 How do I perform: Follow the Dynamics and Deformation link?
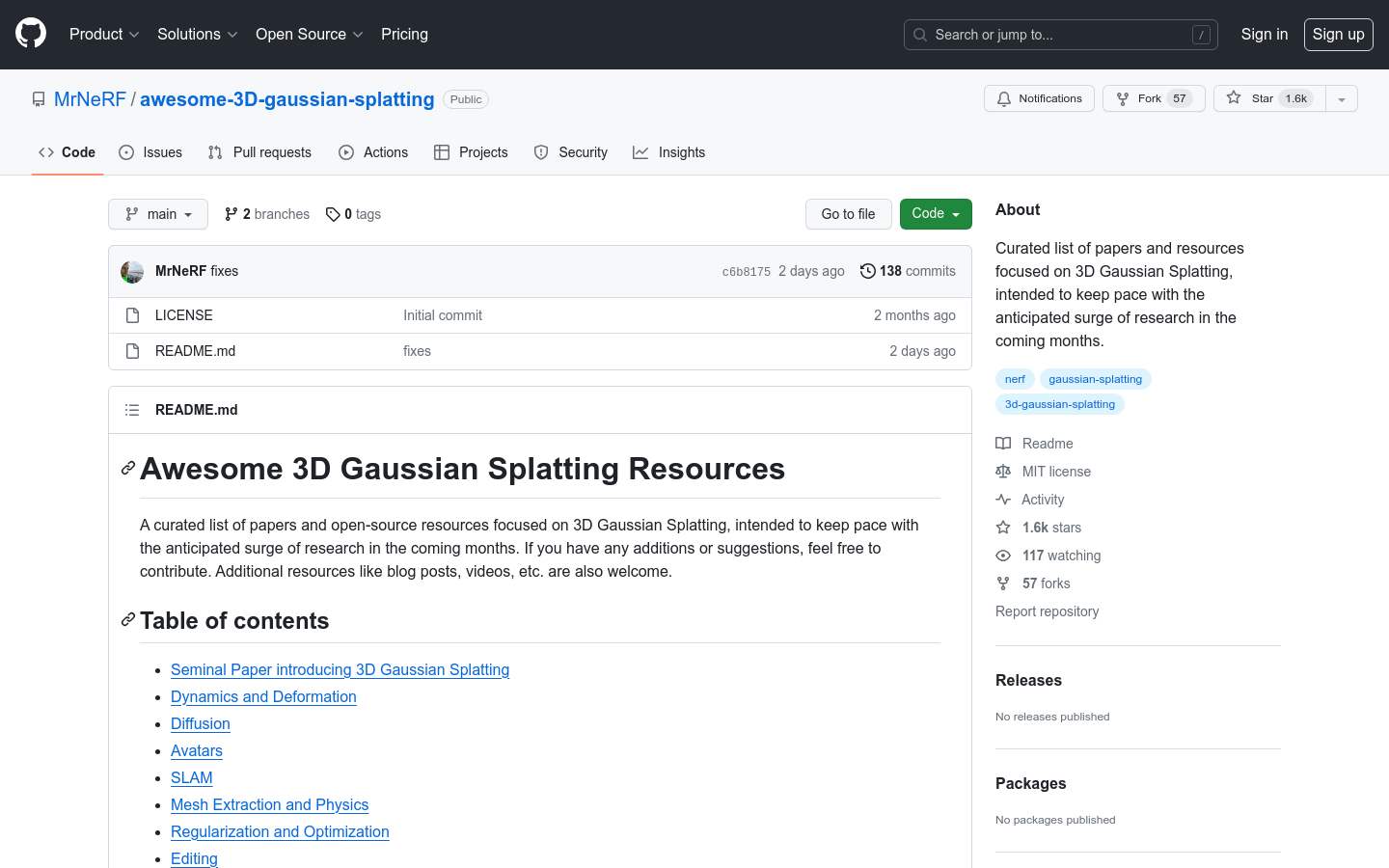(263, 696)
